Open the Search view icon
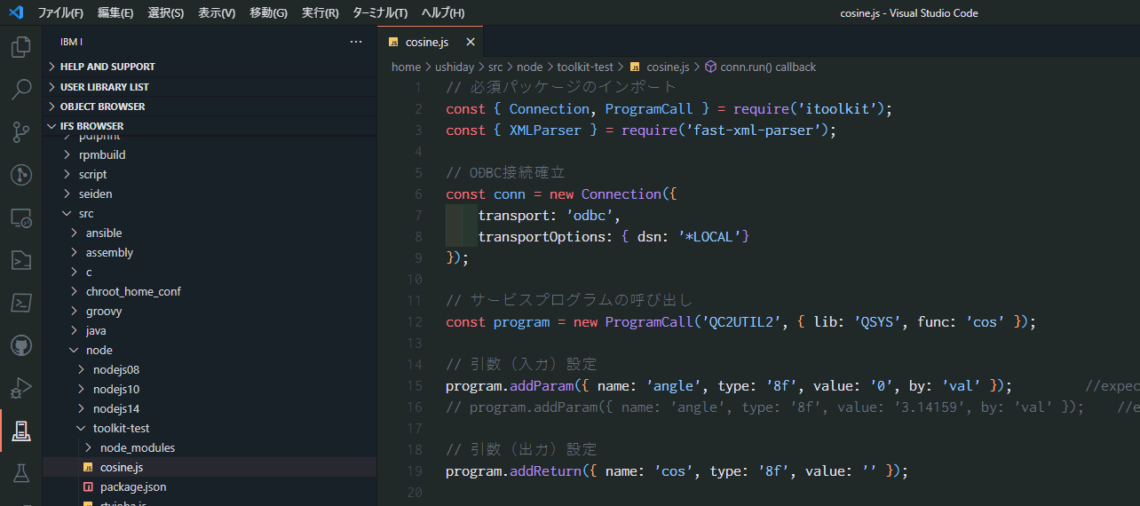Screen dimensions: 1140x506 click(x=20, y=90)
